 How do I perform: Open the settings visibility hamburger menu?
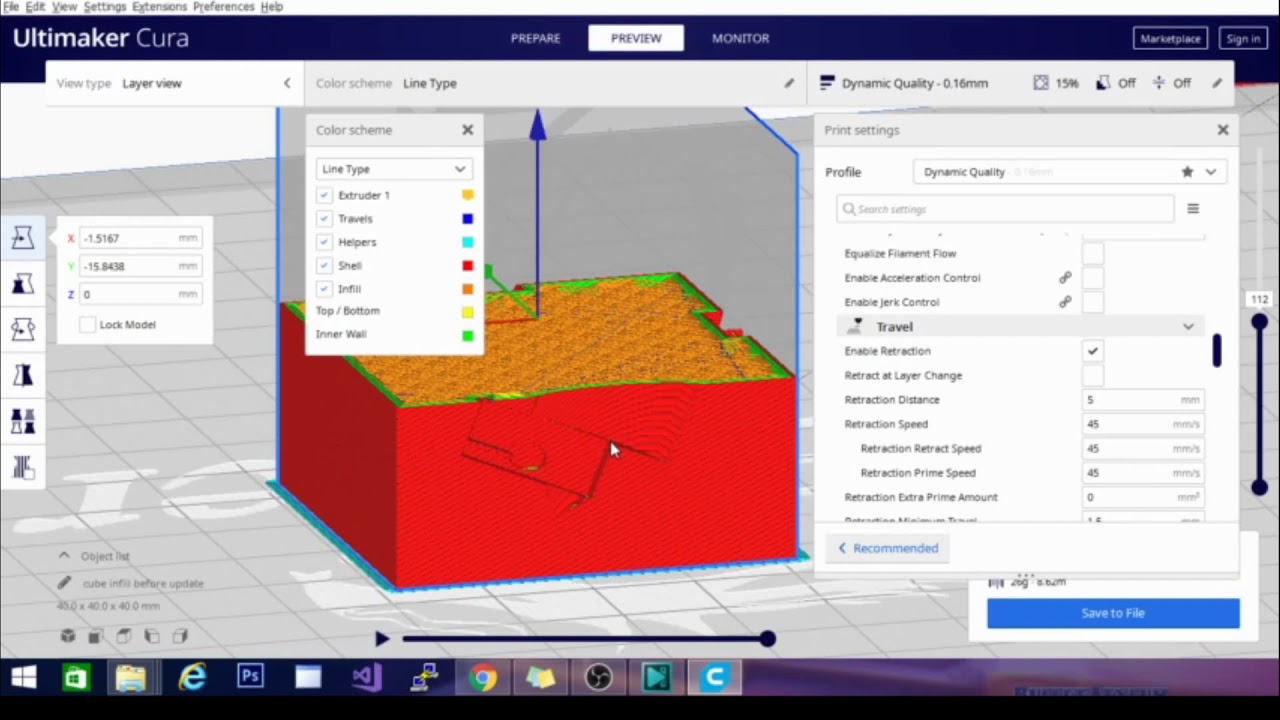tap(1193, 209)
